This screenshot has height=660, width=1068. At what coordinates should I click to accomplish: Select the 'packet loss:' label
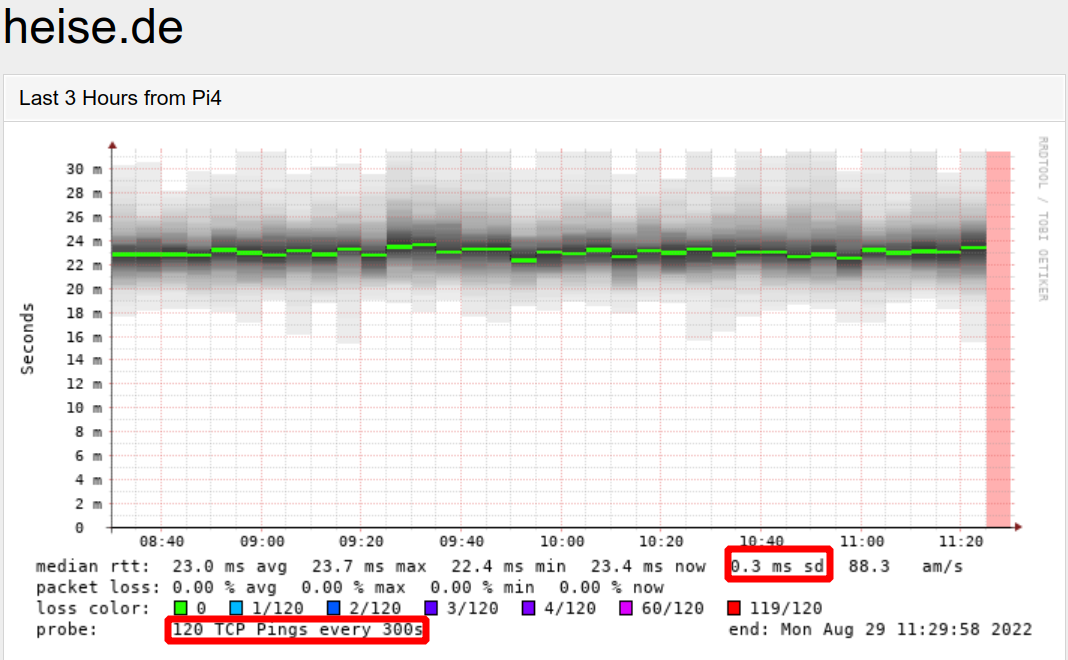(98, 587)
